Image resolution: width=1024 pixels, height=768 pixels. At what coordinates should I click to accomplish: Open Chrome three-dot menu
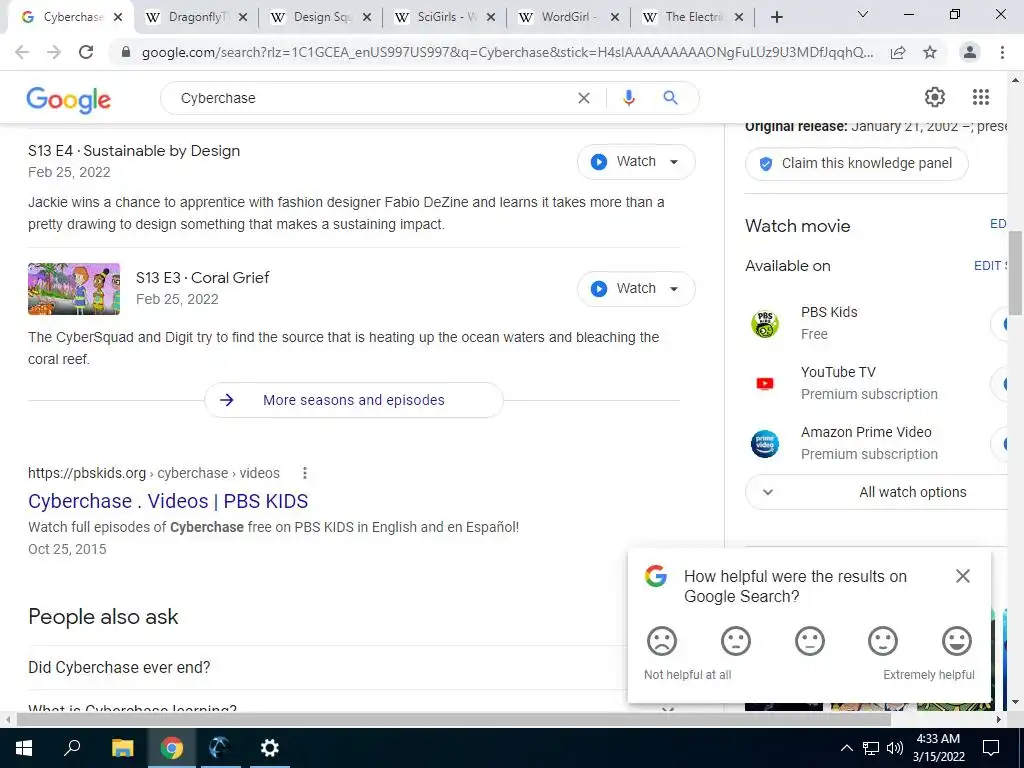tap(1002, 52)
